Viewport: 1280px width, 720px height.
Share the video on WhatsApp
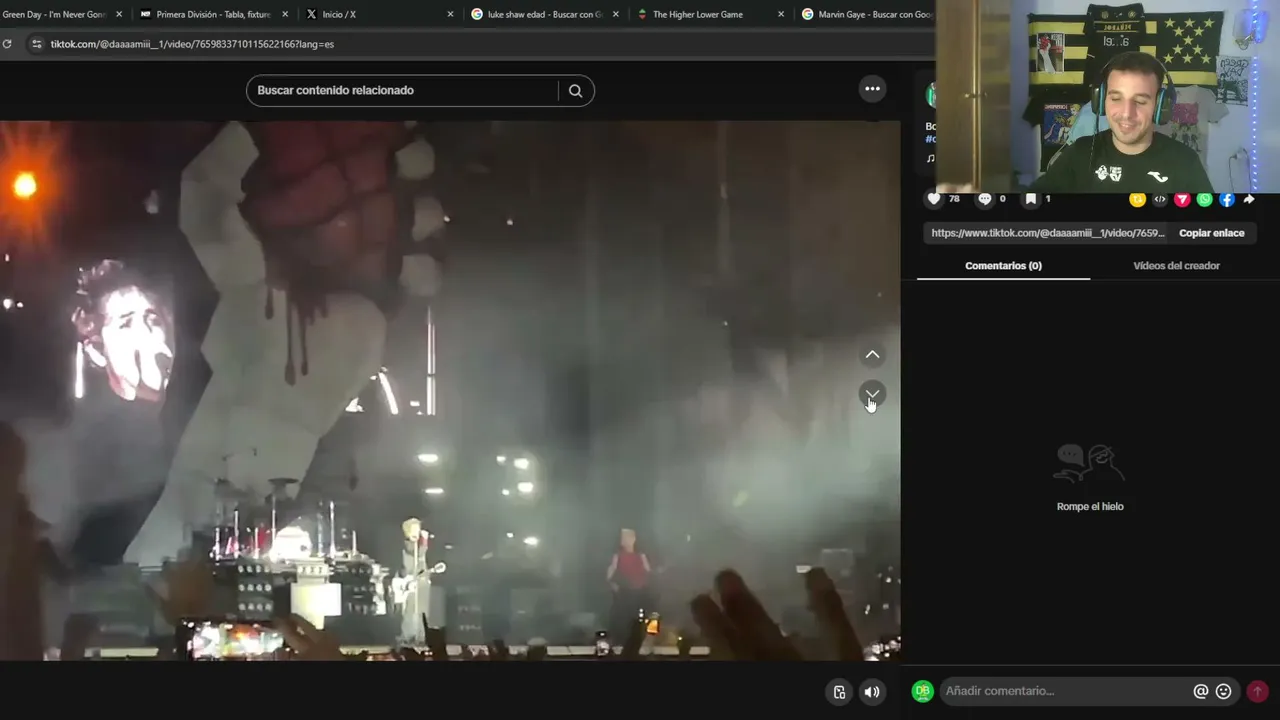point(1205,199)
